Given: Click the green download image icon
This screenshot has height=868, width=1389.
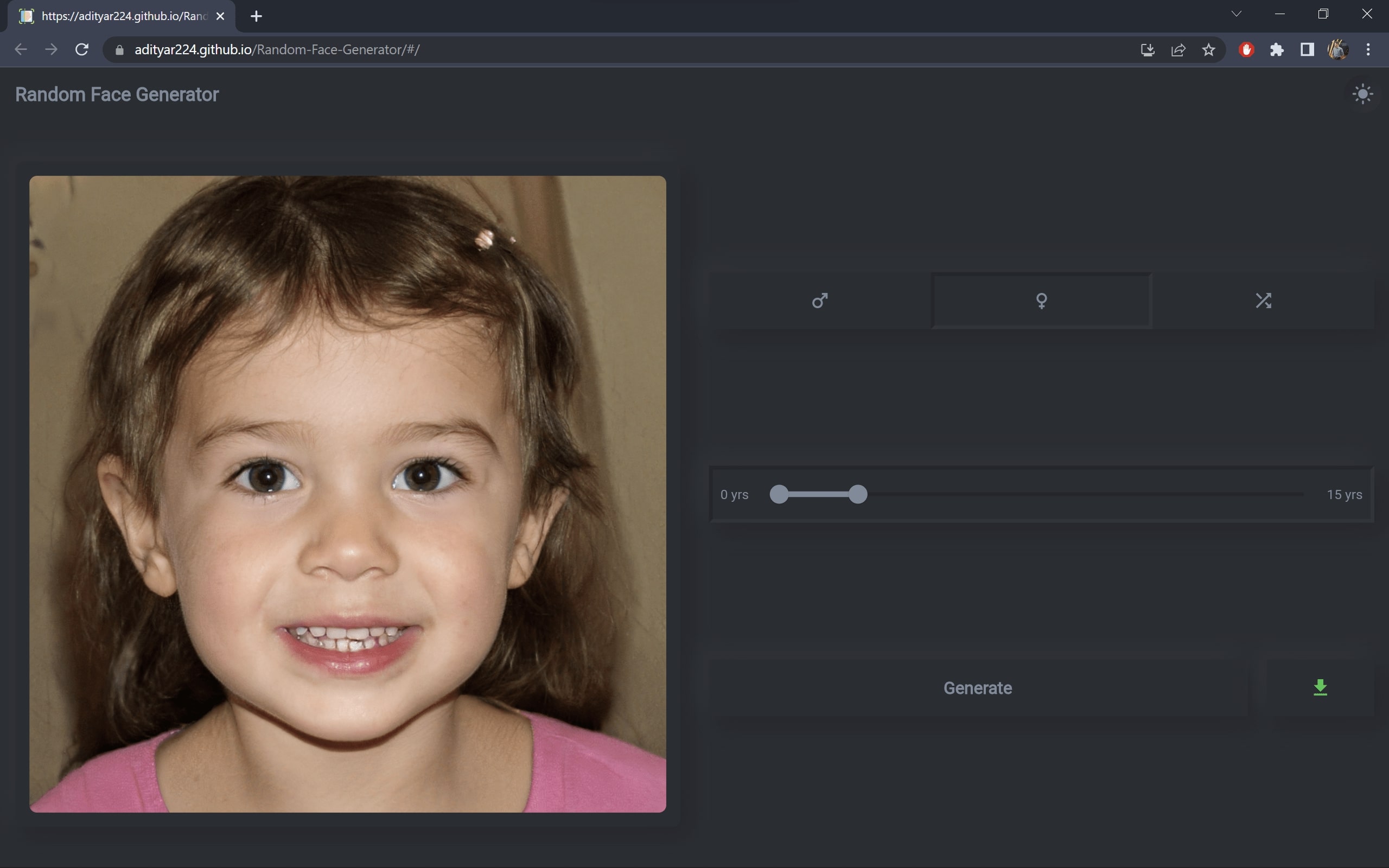Looking at the screenshot, I should coord(1320,687).
